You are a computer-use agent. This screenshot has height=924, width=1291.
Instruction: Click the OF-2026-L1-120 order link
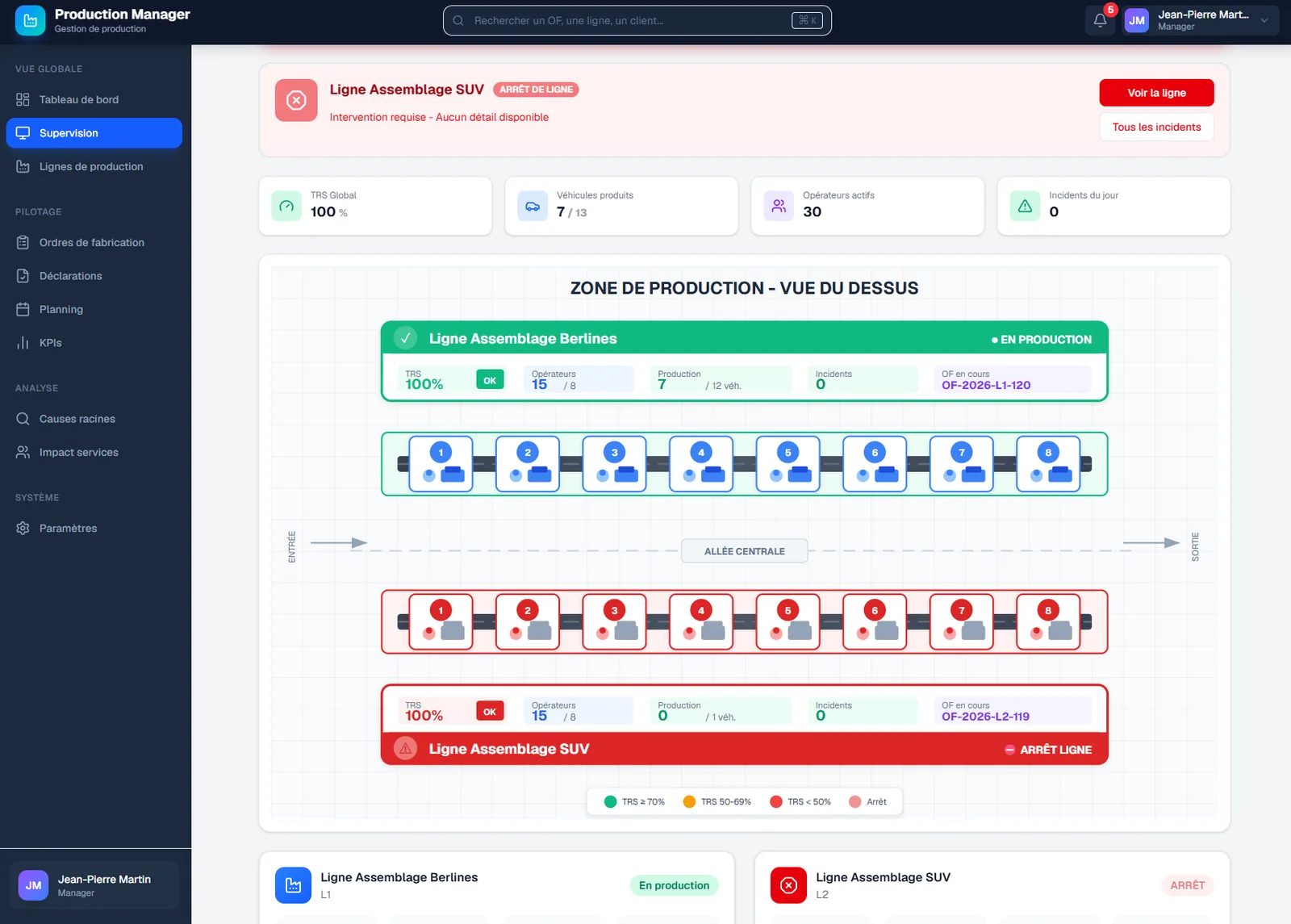coord(986,386)
